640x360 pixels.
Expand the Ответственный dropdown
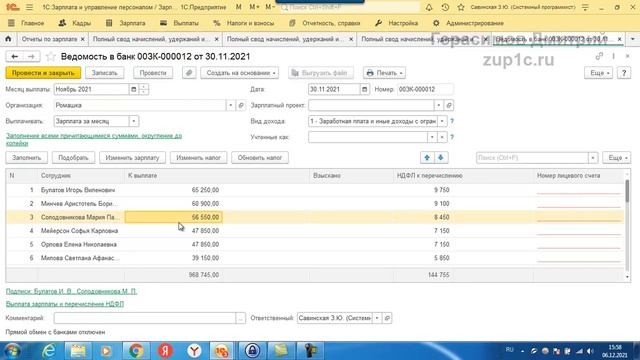pyautogui.click(x=377, y=318)
